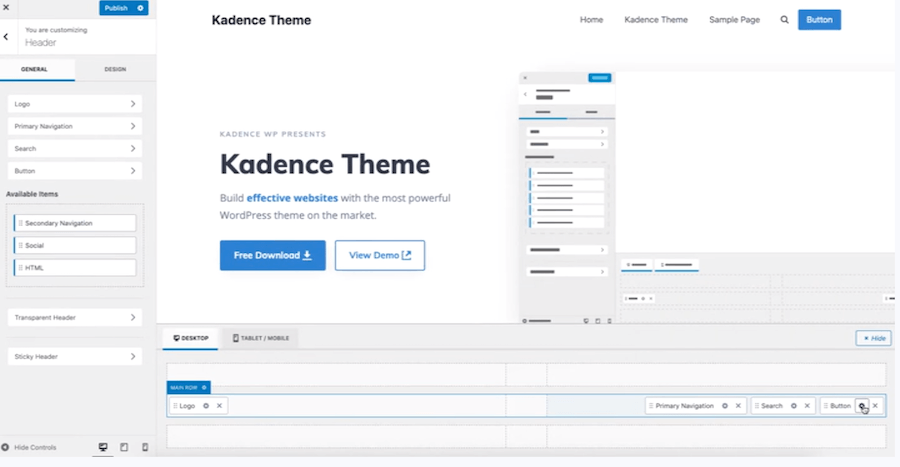This screenshot has width=900, height=467.
Task: Select the Social available item
Action: [75, 246]
